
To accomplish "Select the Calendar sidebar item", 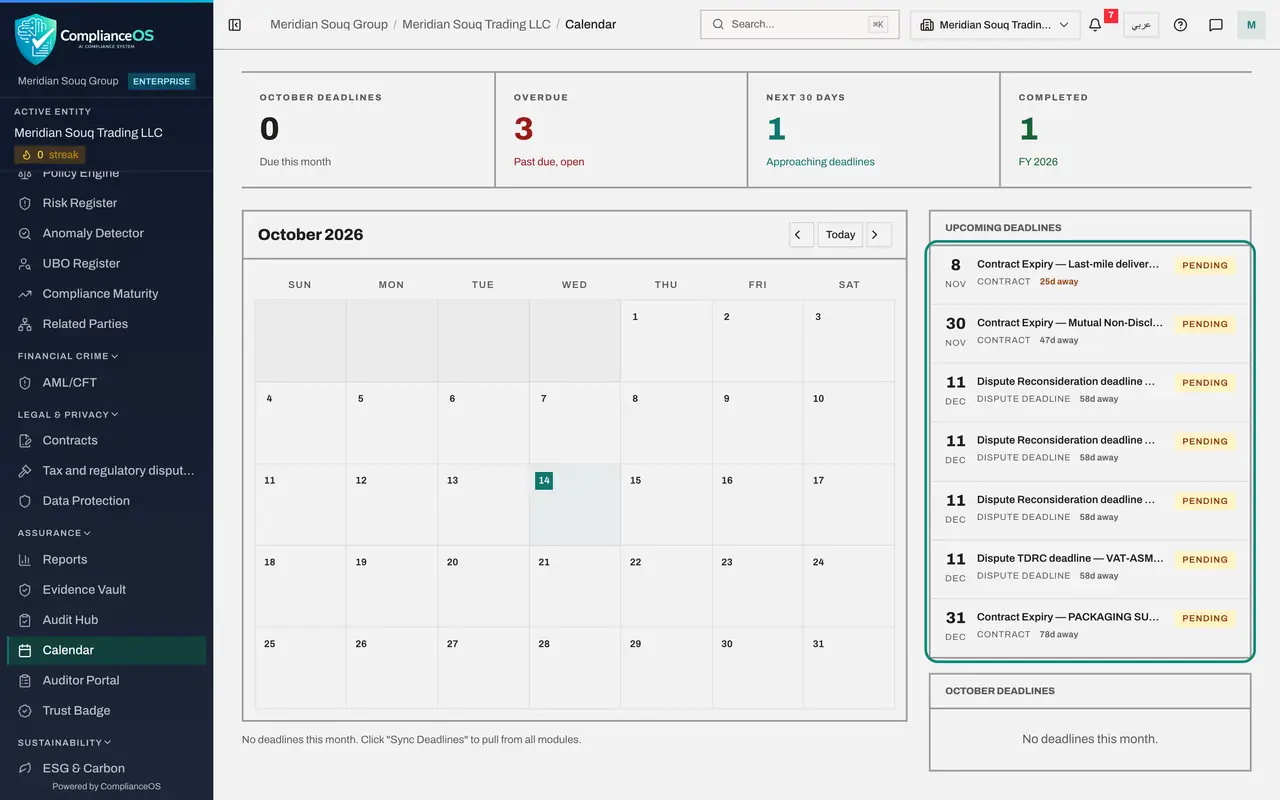I will pos(106,650).
